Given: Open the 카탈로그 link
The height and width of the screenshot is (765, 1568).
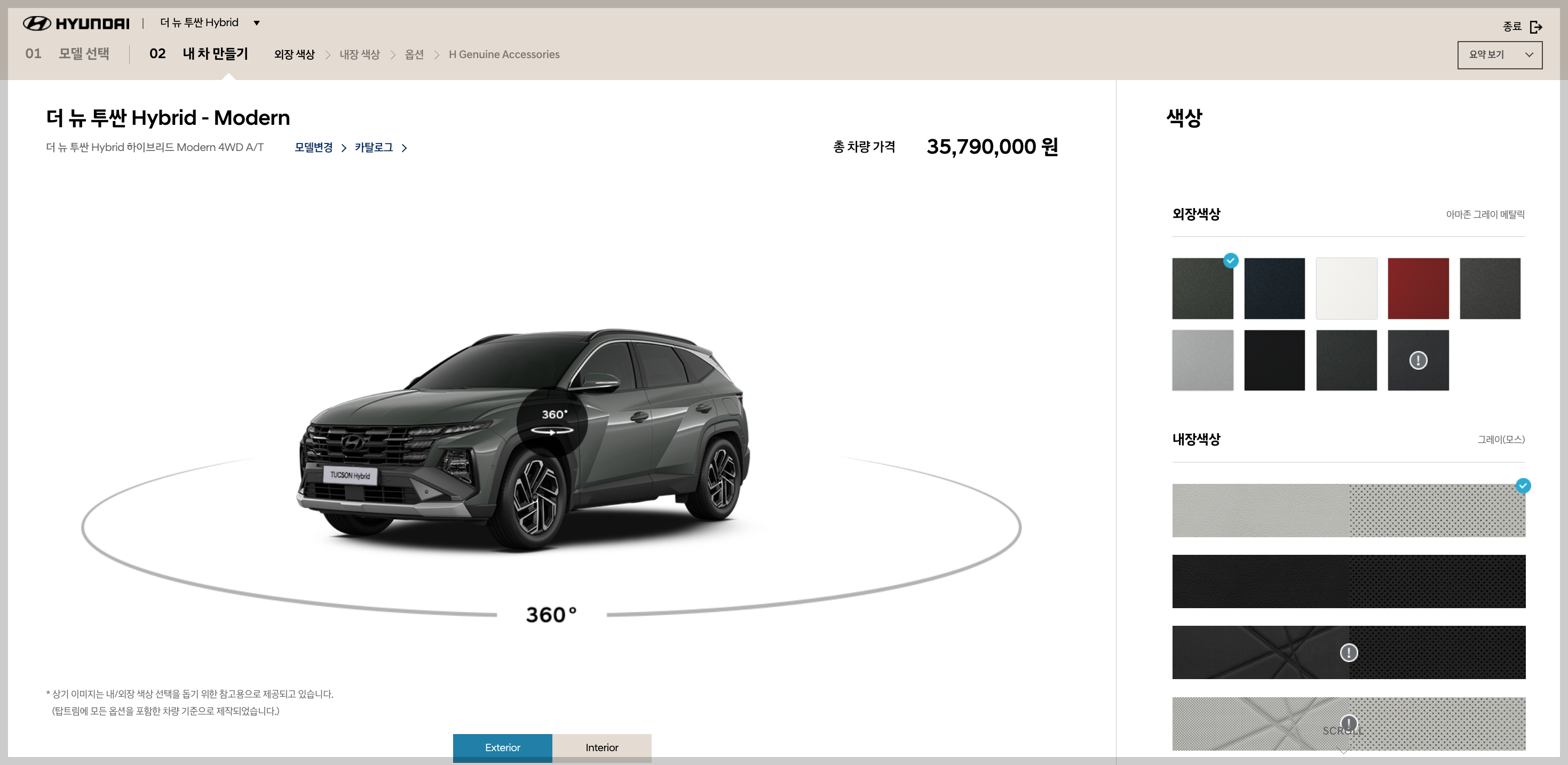Looking at the screenshot, I should [x=374, y=148].
